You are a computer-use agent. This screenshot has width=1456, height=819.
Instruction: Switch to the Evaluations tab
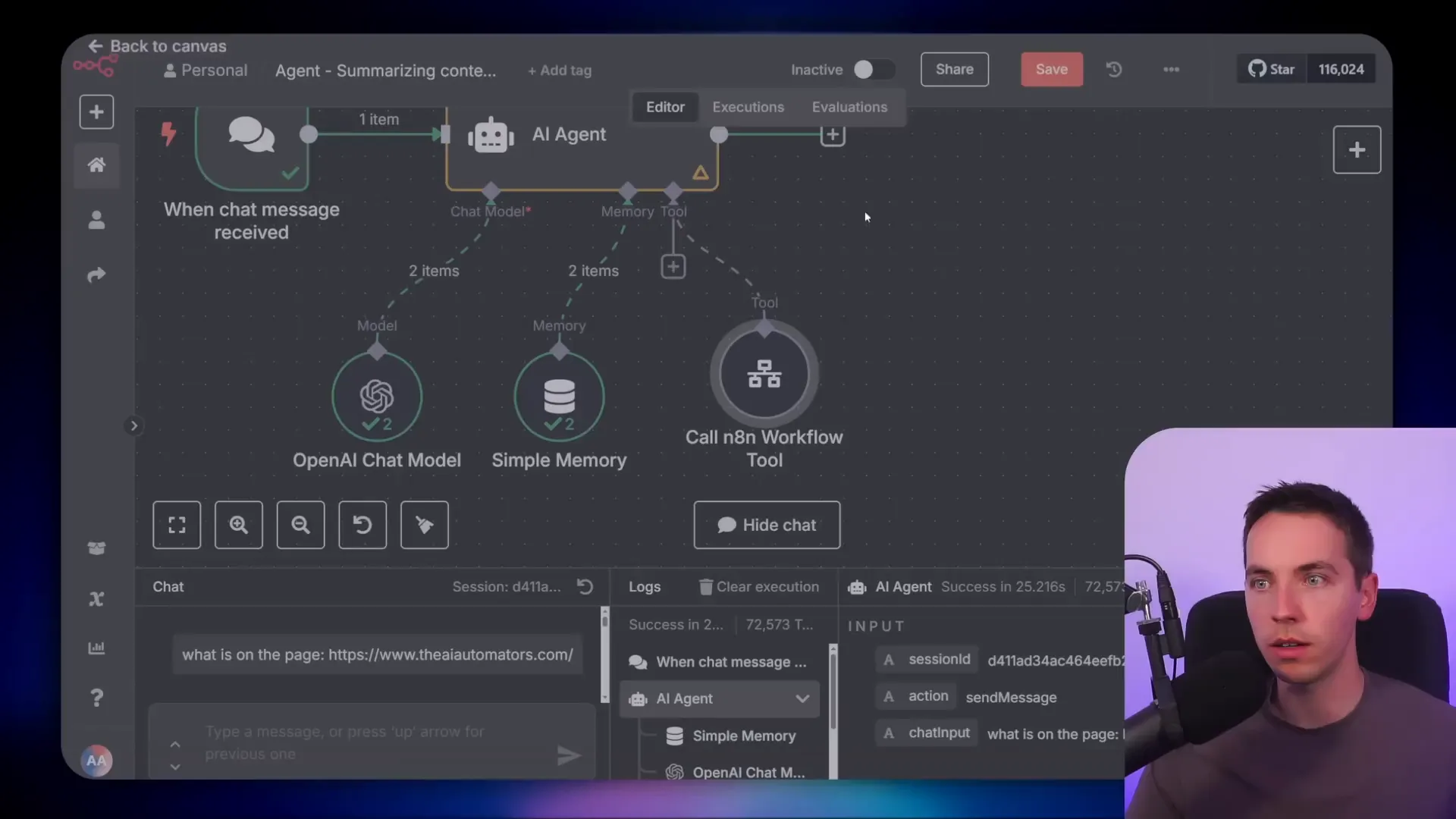coord(849,107)
